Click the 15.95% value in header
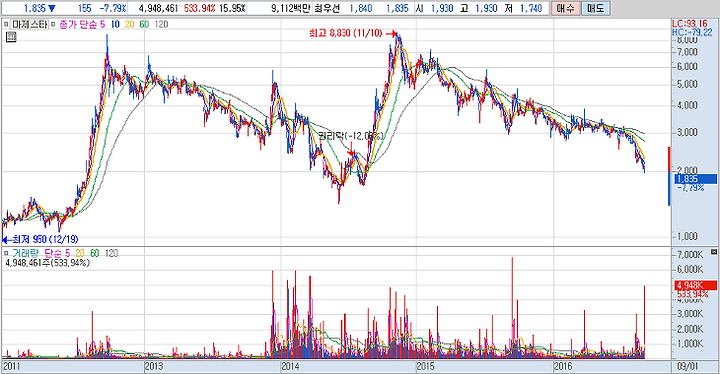Viewport: 720px width, 374px height. 232,8
